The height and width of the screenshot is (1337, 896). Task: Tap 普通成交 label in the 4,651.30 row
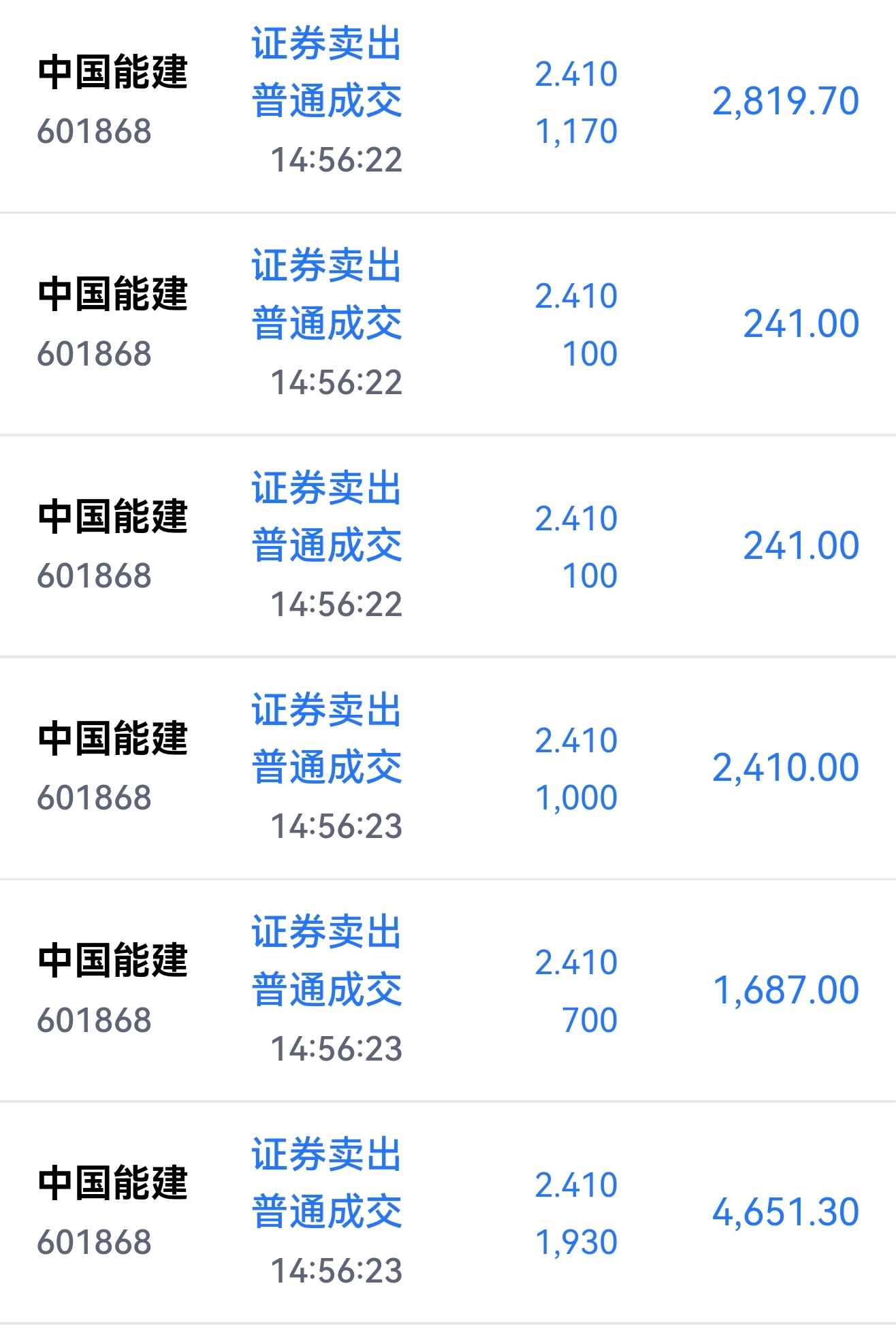click(327, 1212)
